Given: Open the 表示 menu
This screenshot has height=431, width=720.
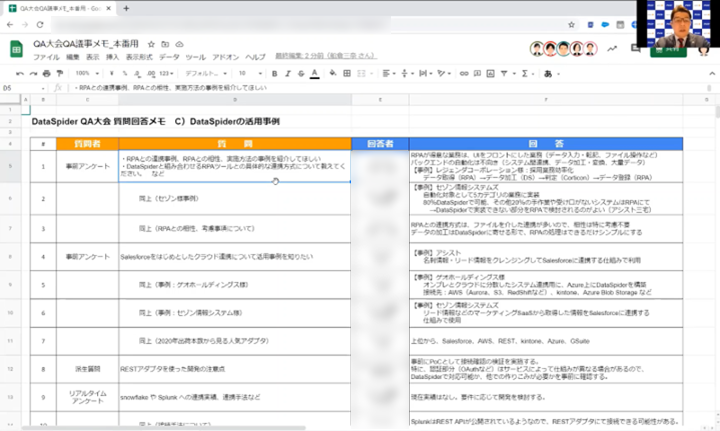Looking at the screenshot, I should [x=93, y=57].
